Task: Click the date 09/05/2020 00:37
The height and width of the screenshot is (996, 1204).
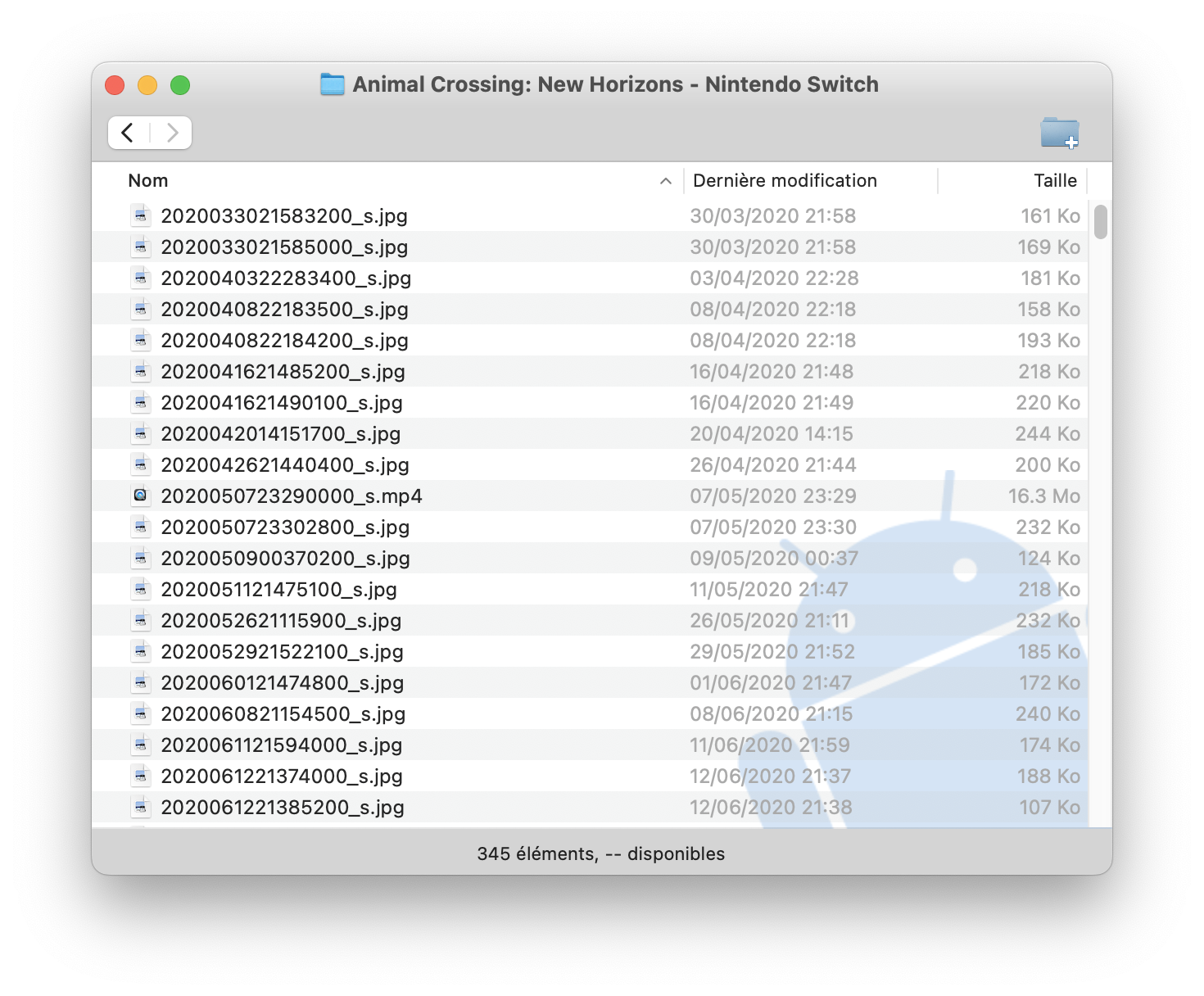Action: [774, 559]
